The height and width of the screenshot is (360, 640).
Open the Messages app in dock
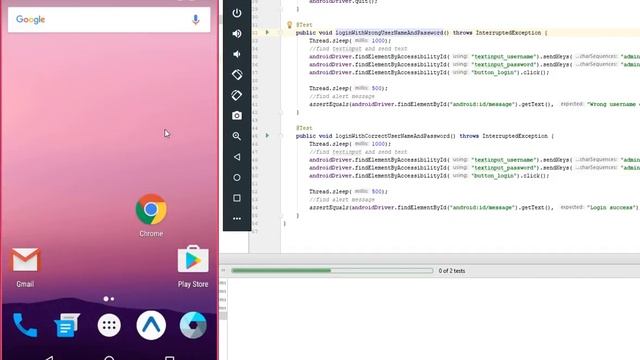[x=67, y=325]
